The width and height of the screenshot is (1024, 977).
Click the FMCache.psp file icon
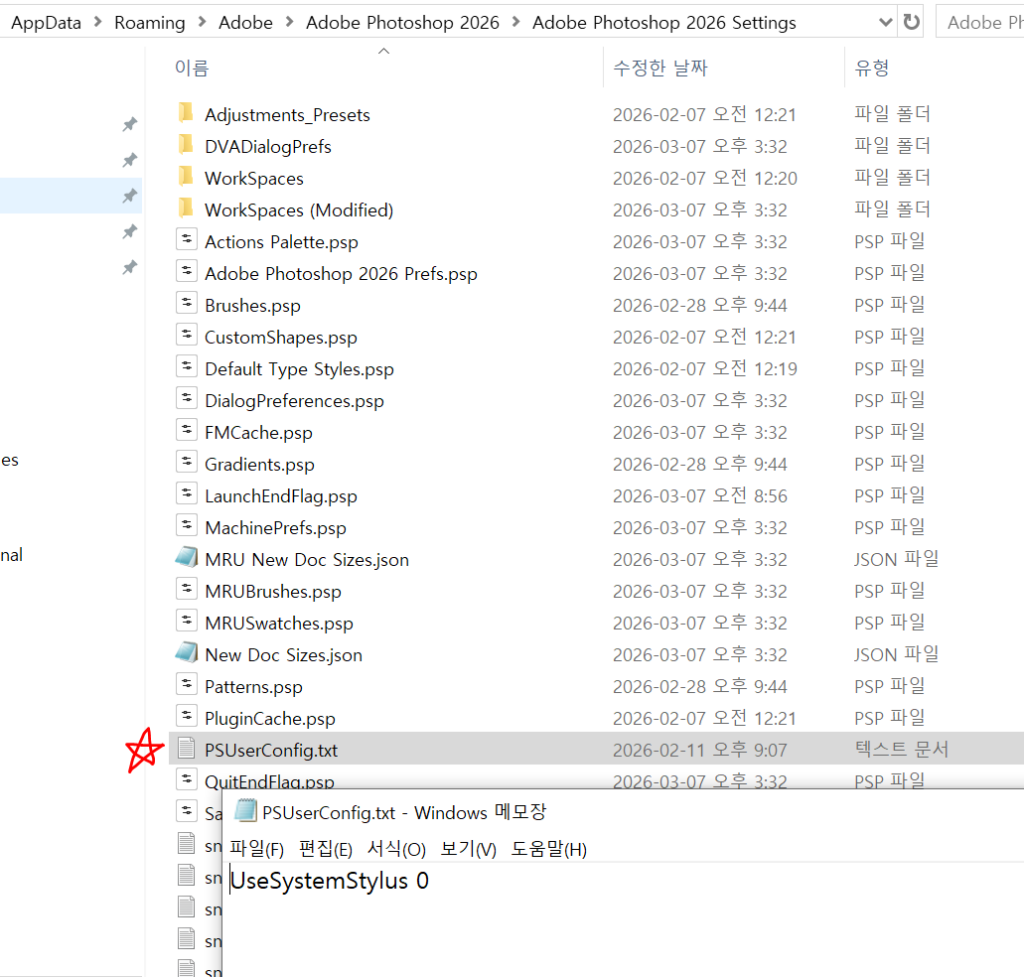(x=187, y=431)
